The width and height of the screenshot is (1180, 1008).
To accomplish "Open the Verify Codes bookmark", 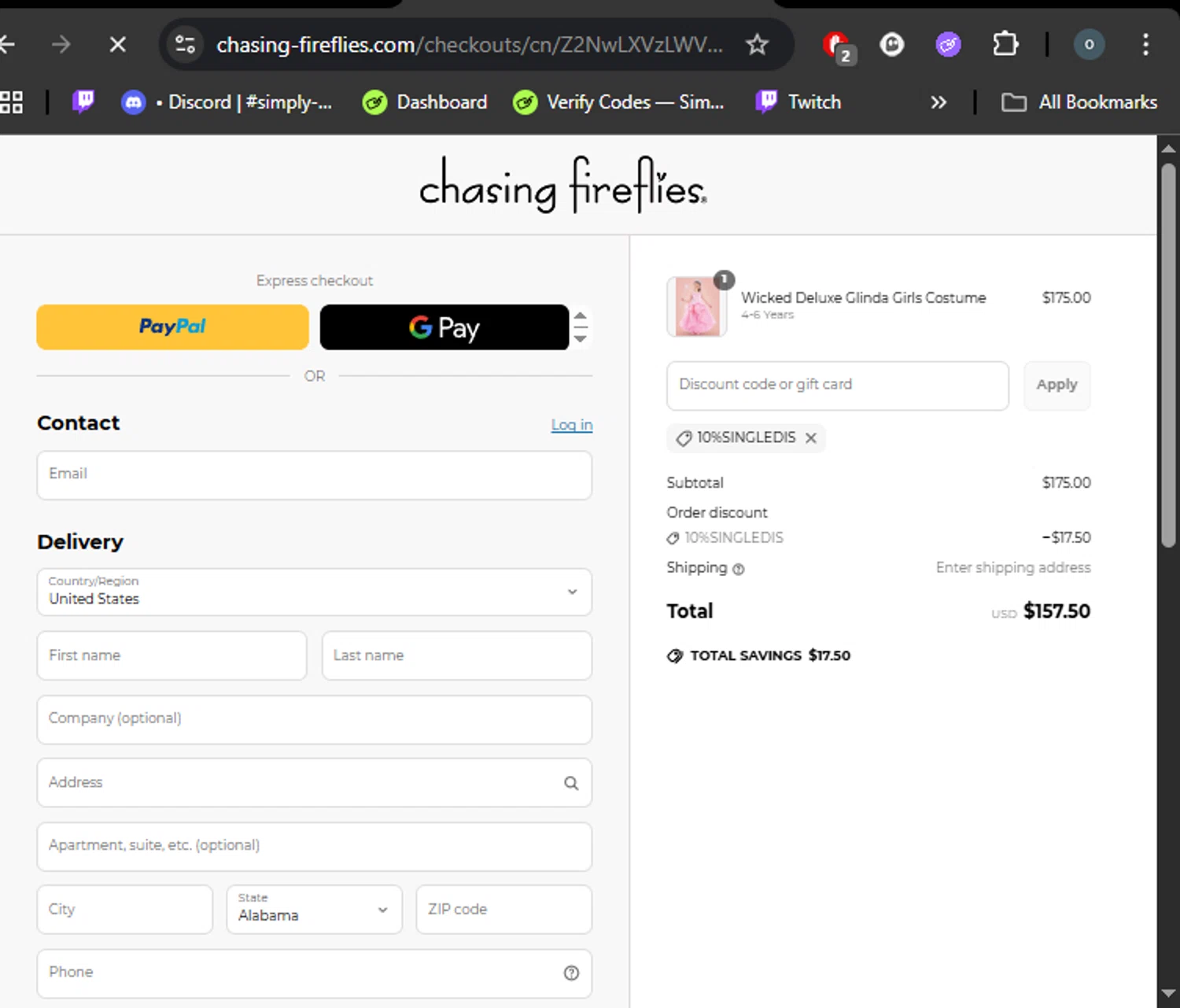I will [x=618, y=102].
